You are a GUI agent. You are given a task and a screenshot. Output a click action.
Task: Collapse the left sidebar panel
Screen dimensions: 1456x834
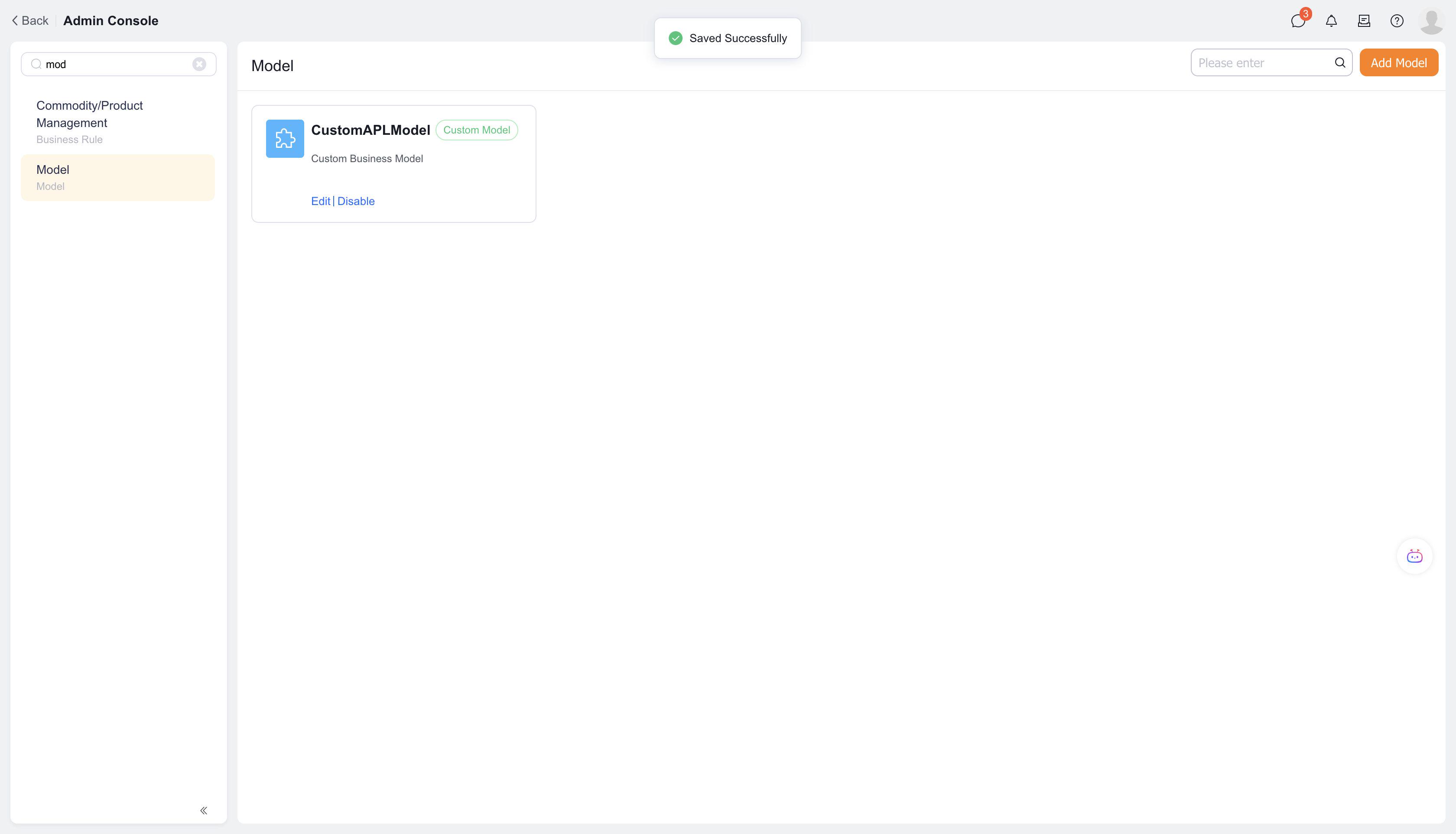point(203,810)
